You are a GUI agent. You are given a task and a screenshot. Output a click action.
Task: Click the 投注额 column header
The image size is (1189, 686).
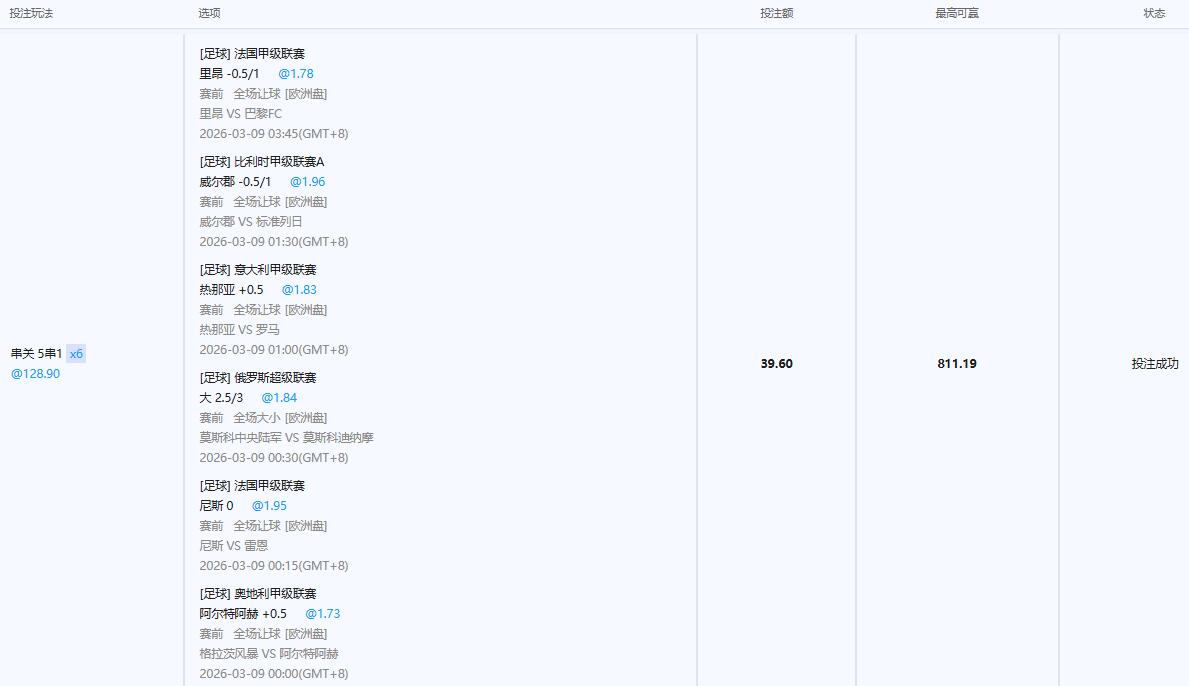click(776, 14)
